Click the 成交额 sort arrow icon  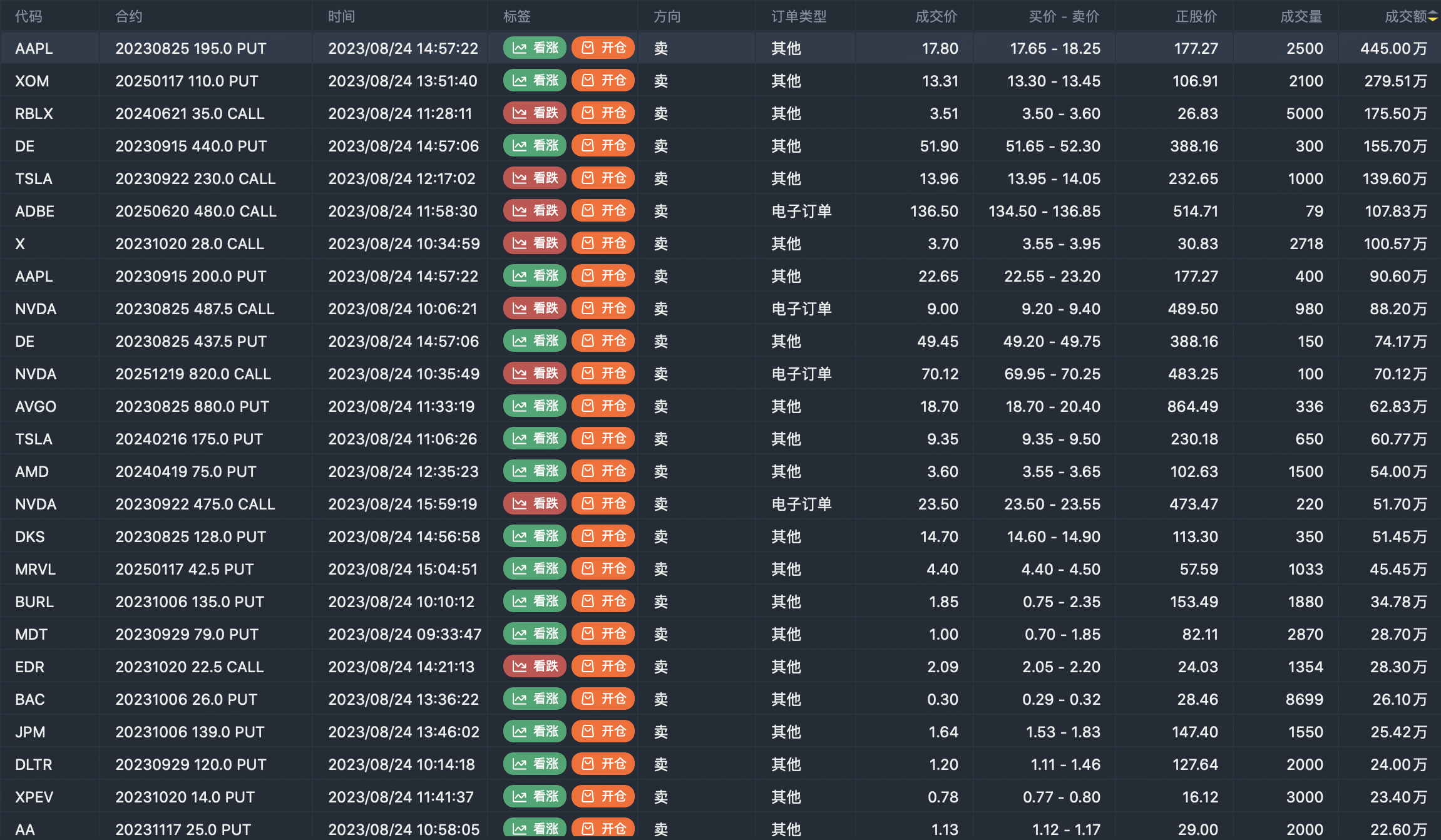[x=1433, y=17]
